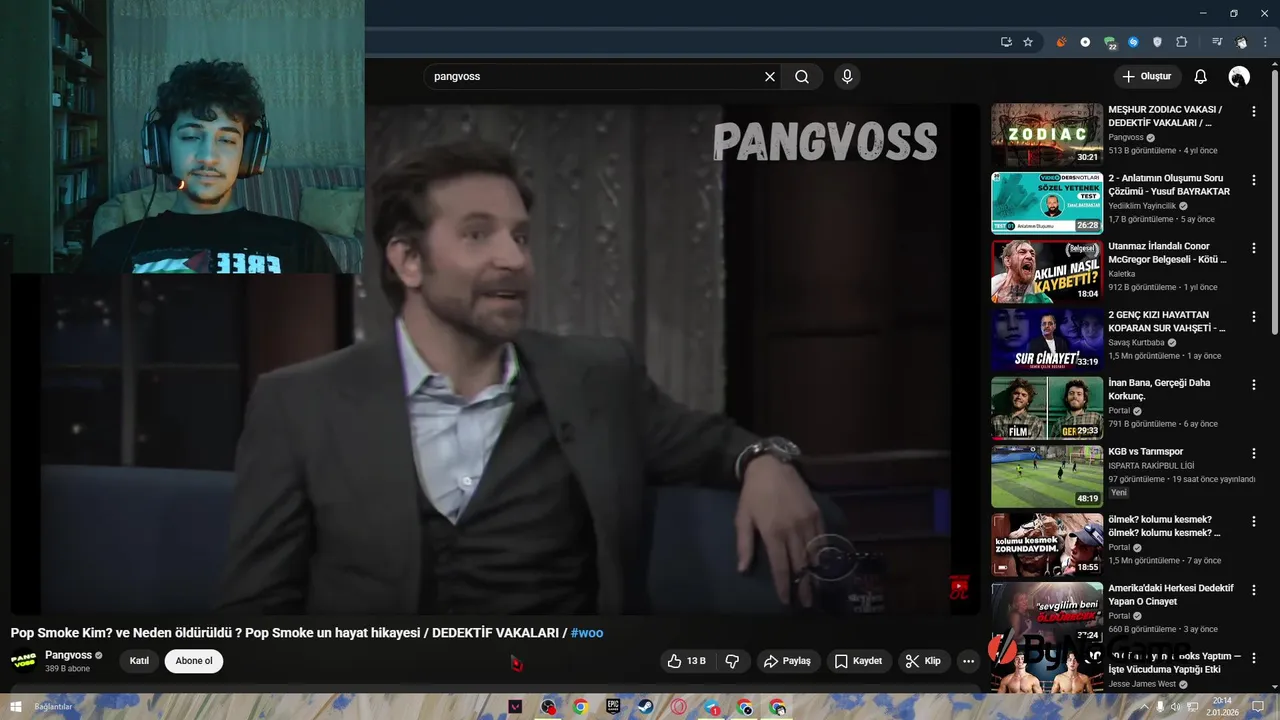Viewport: 1280px width, 720px height.
Task: Join the channel with Katıl
Action: (x=139, y=661)
